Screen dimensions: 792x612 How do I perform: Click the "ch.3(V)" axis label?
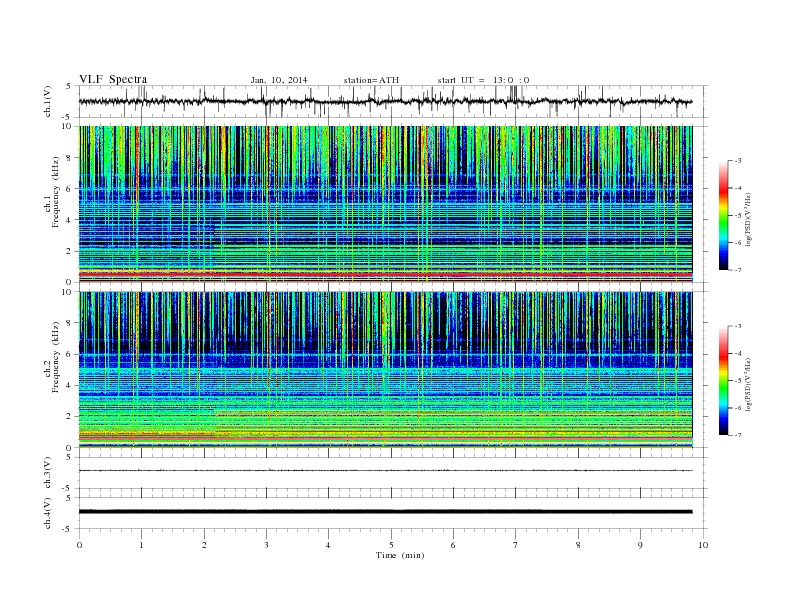click(48, 473)
